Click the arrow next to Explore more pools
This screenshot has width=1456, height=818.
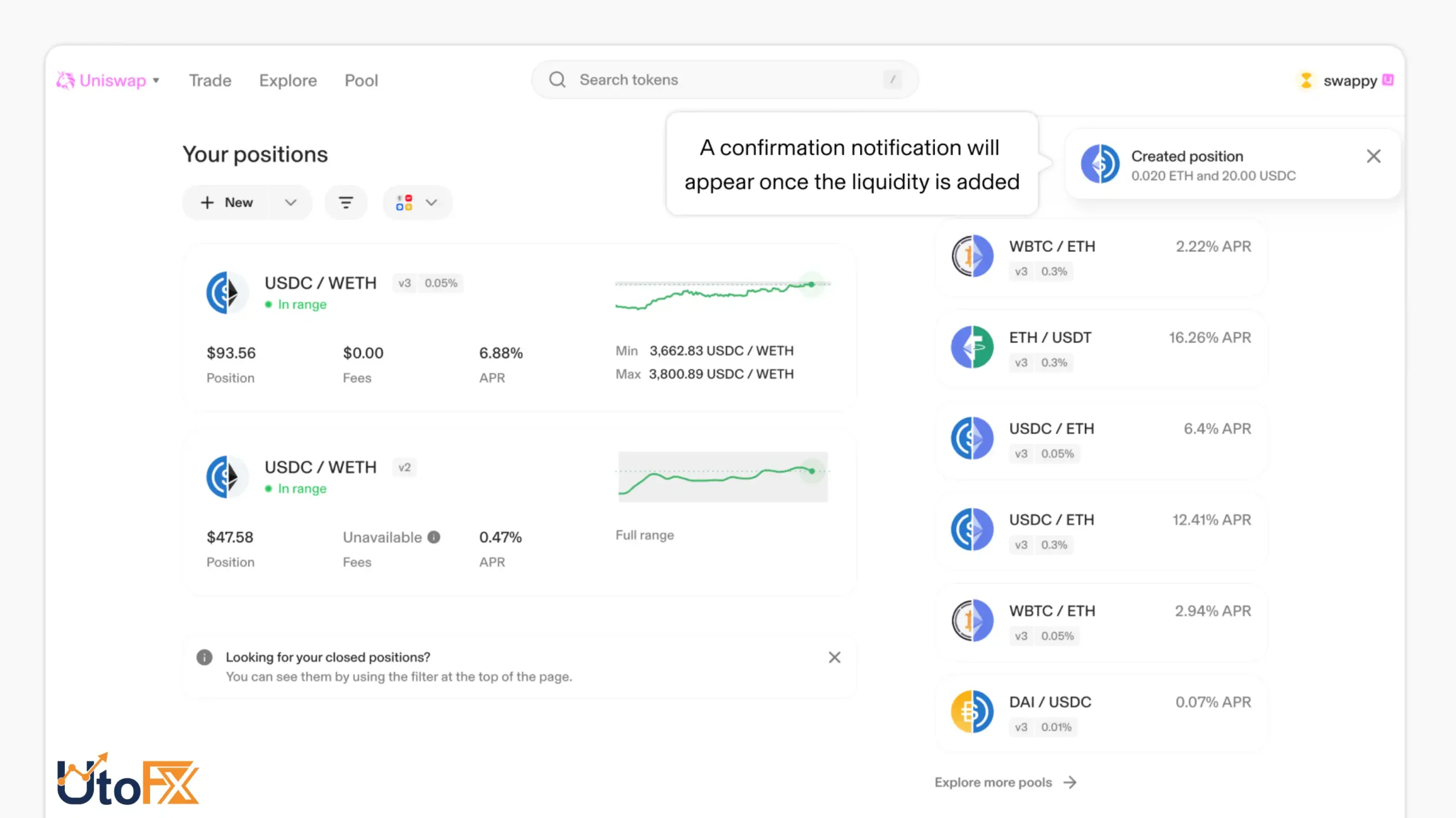coord(1070,783)
